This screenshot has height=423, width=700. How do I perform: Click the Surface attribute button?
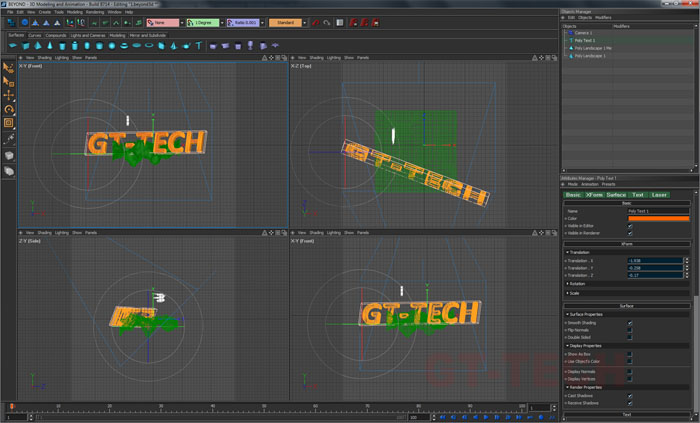tap(616, 195)
